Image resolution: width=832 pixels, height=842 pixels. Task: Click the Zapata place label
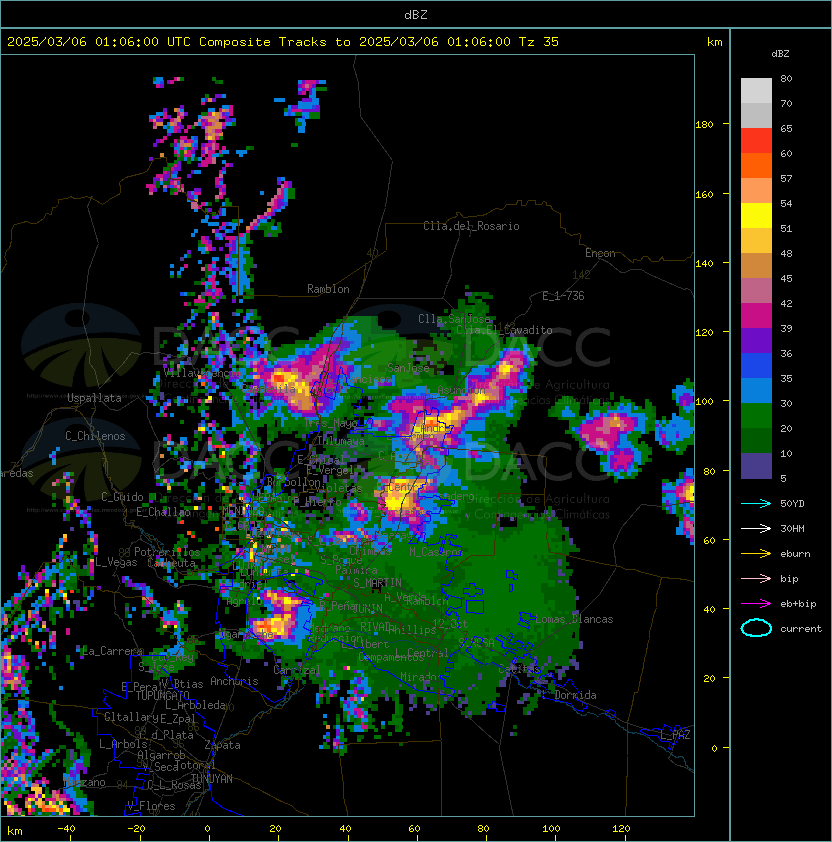click(x=222, y=745)
